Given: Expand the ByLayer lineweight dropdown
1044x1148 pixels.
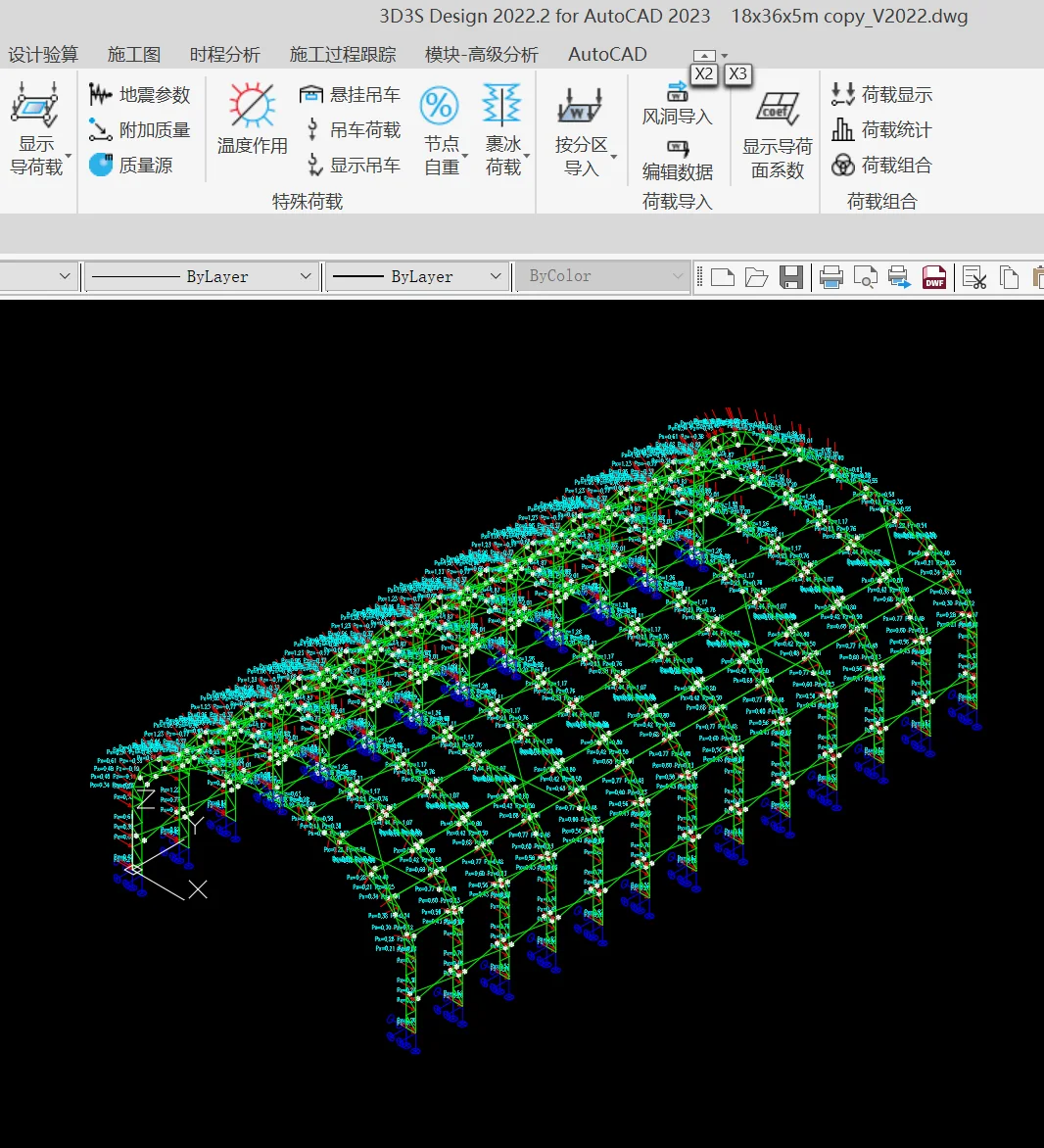Looking at the screenshot, I should 496,277.
